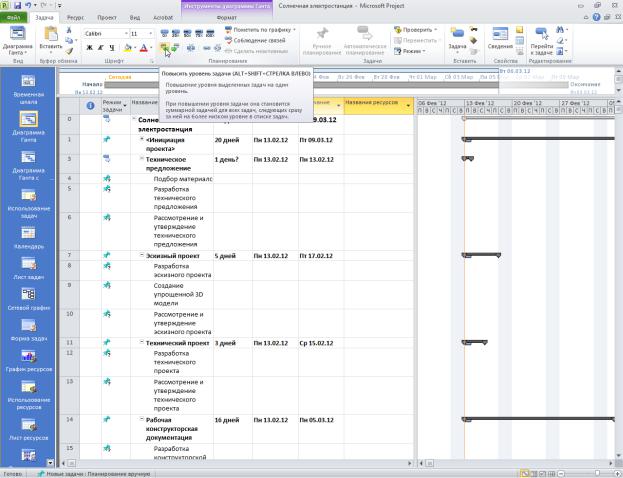Click the Задача insert task icon
This screenshot has height=478, width=623.
coord(457,33)
